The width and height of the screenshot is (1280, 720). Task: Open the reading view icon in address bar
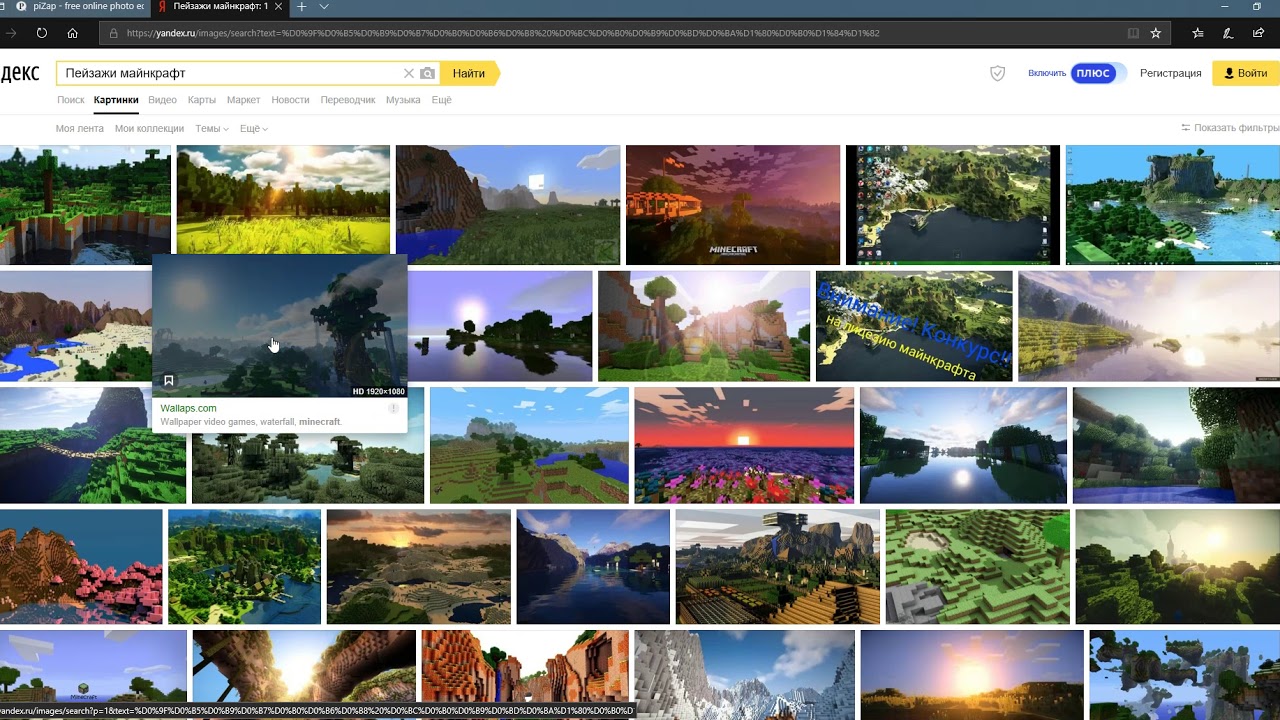click(x=1133, y=33)
